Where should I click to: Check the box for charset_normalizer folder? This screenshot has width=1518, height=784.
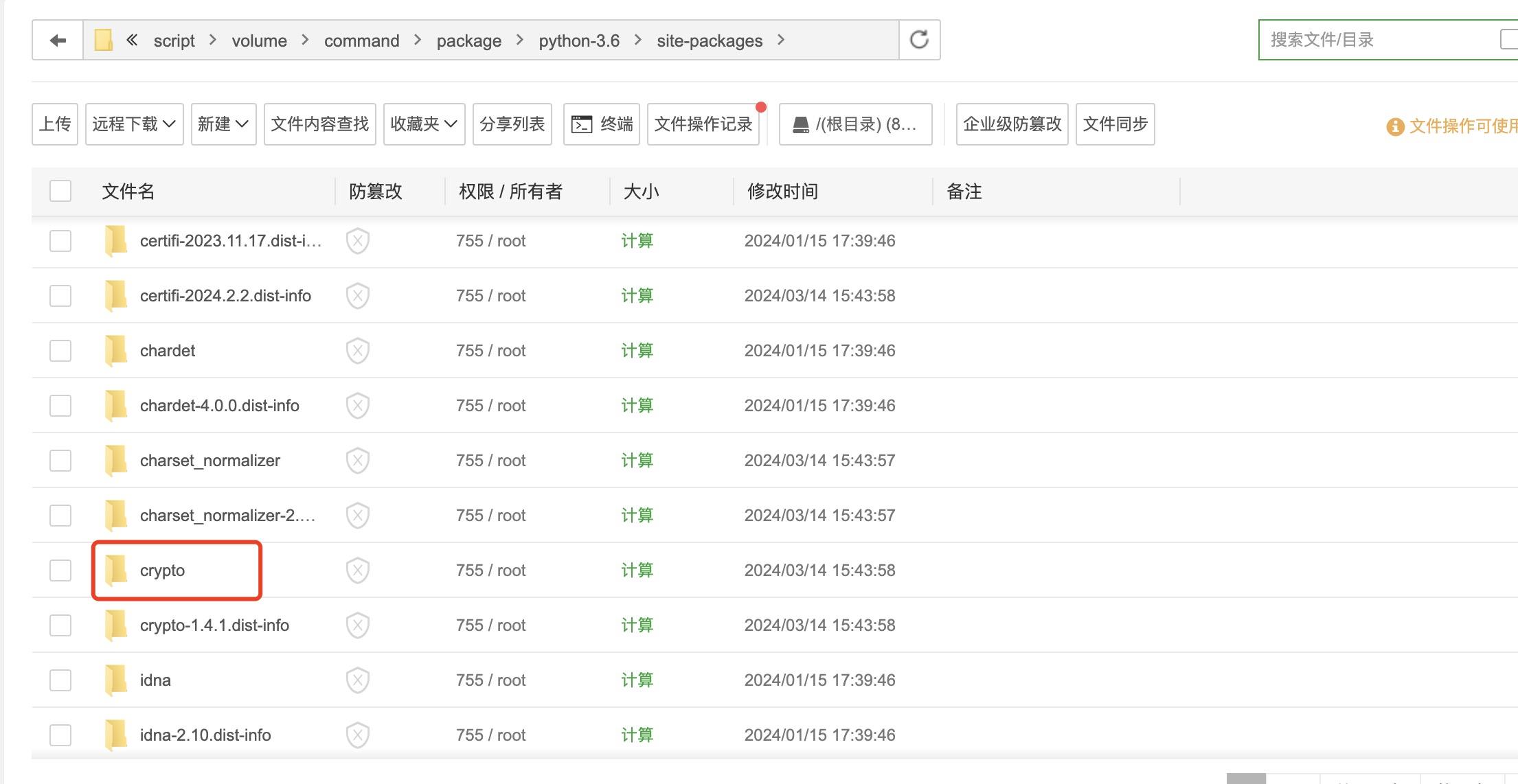[x=60, y=461]
